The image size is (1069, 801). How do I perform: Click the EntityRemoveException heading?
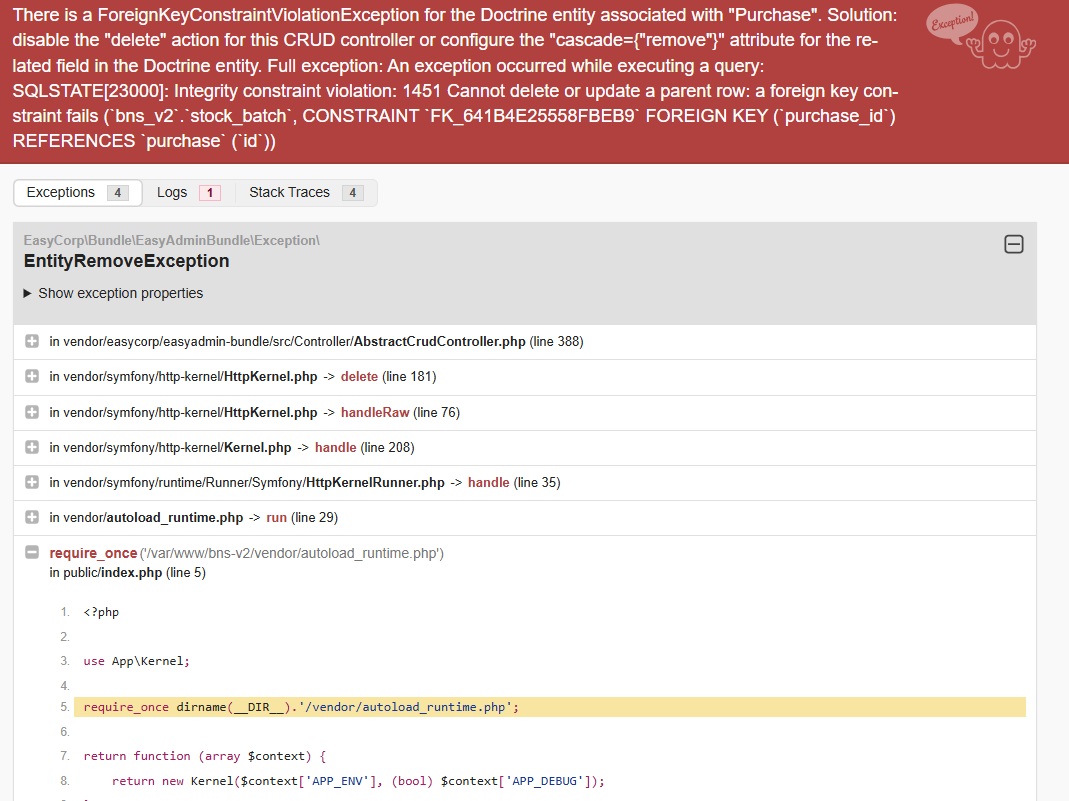126,261
